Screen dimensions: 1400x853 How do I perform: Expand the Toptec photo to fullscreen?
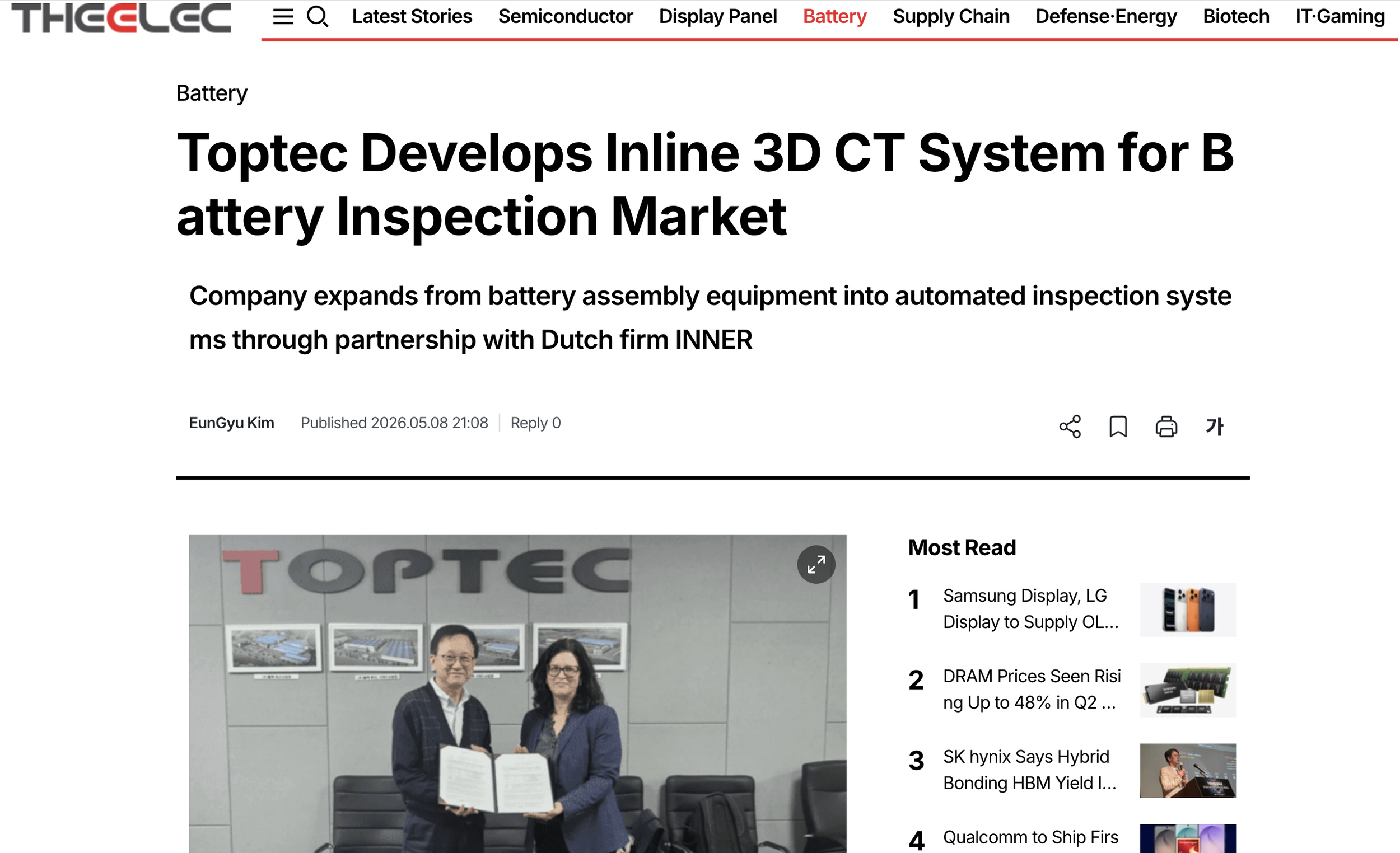coord(816,565)
